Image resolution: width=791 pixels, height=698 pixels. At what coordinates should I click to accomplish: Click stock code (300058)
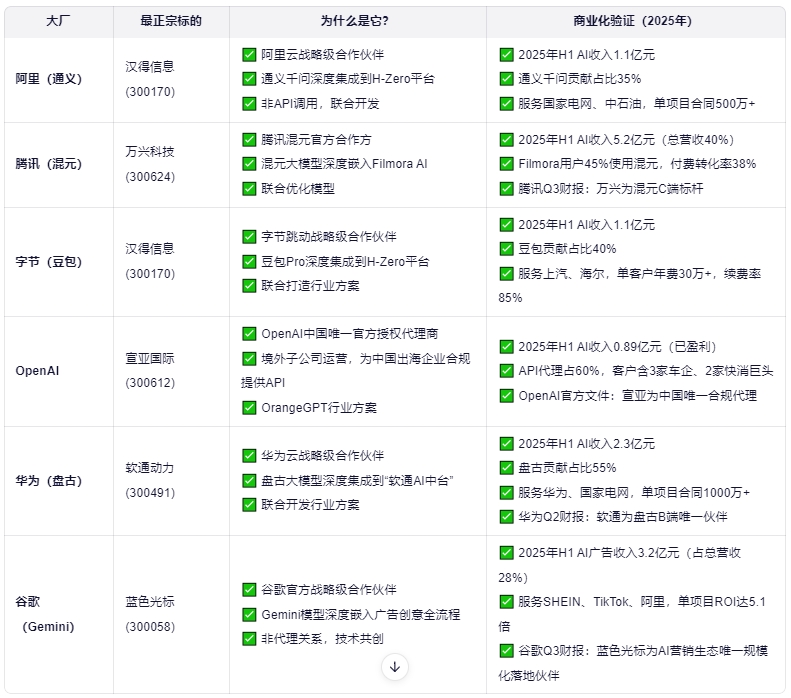150,626
